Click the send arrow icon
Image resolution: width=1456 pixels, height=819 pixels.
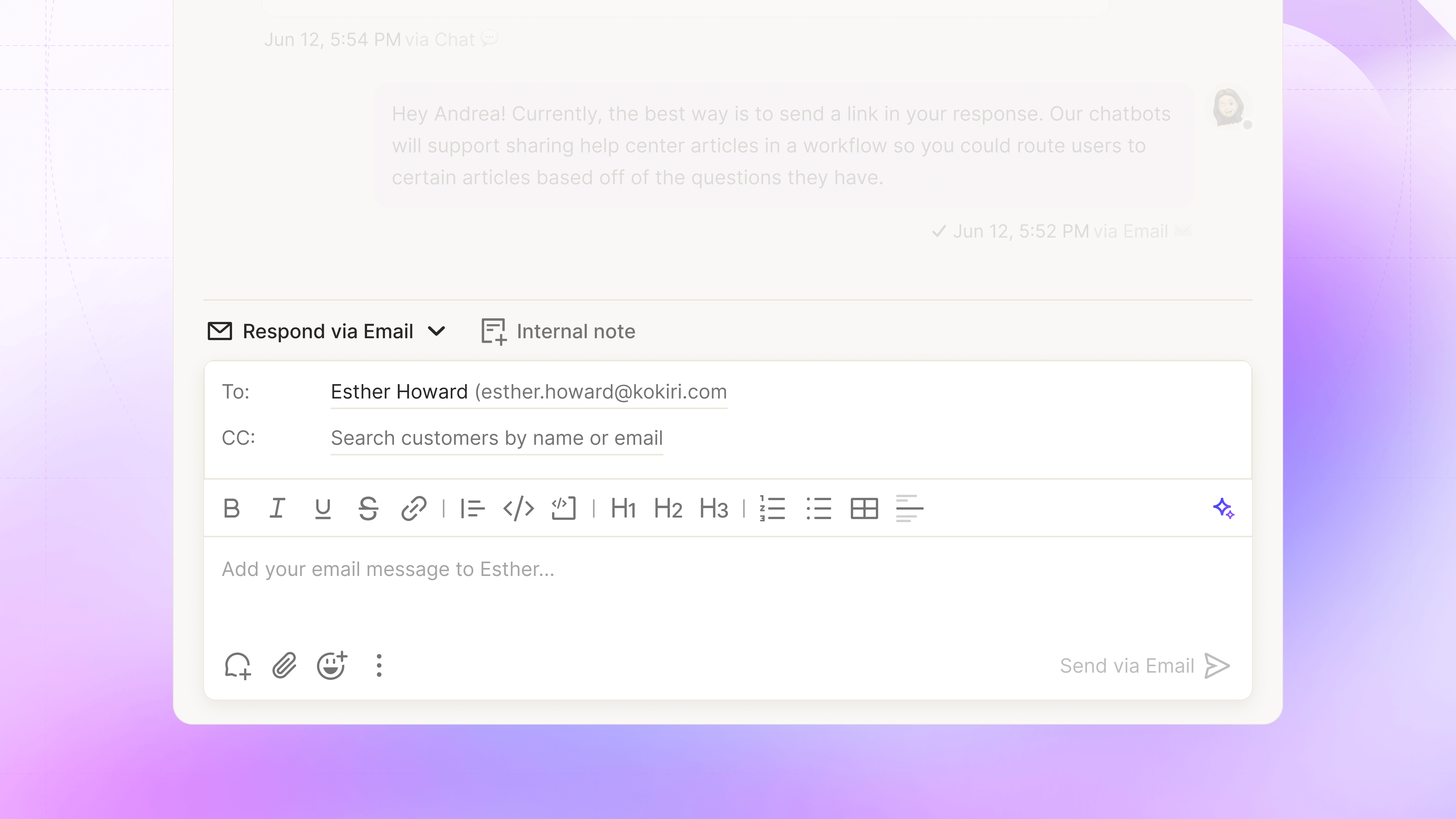[1218, 666]
